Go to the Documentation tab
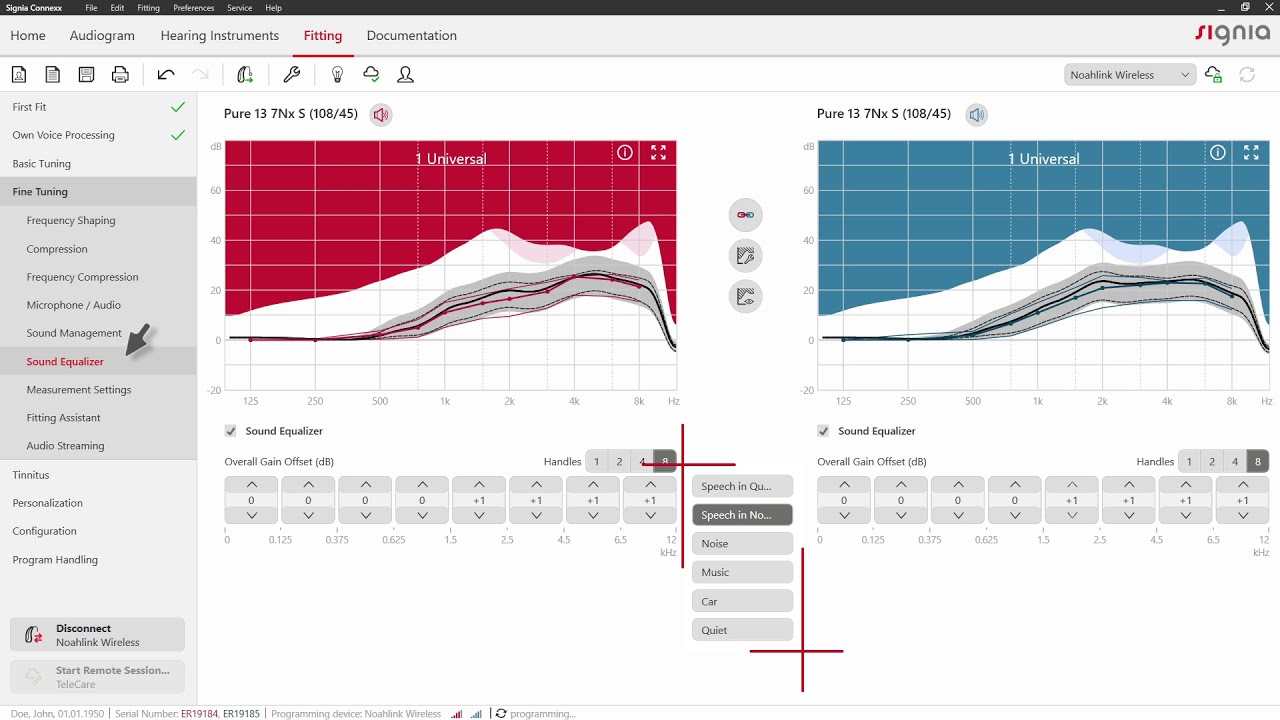Viewport: 1280px width, 720px height. pyautogui.click(x=412, y=35)
